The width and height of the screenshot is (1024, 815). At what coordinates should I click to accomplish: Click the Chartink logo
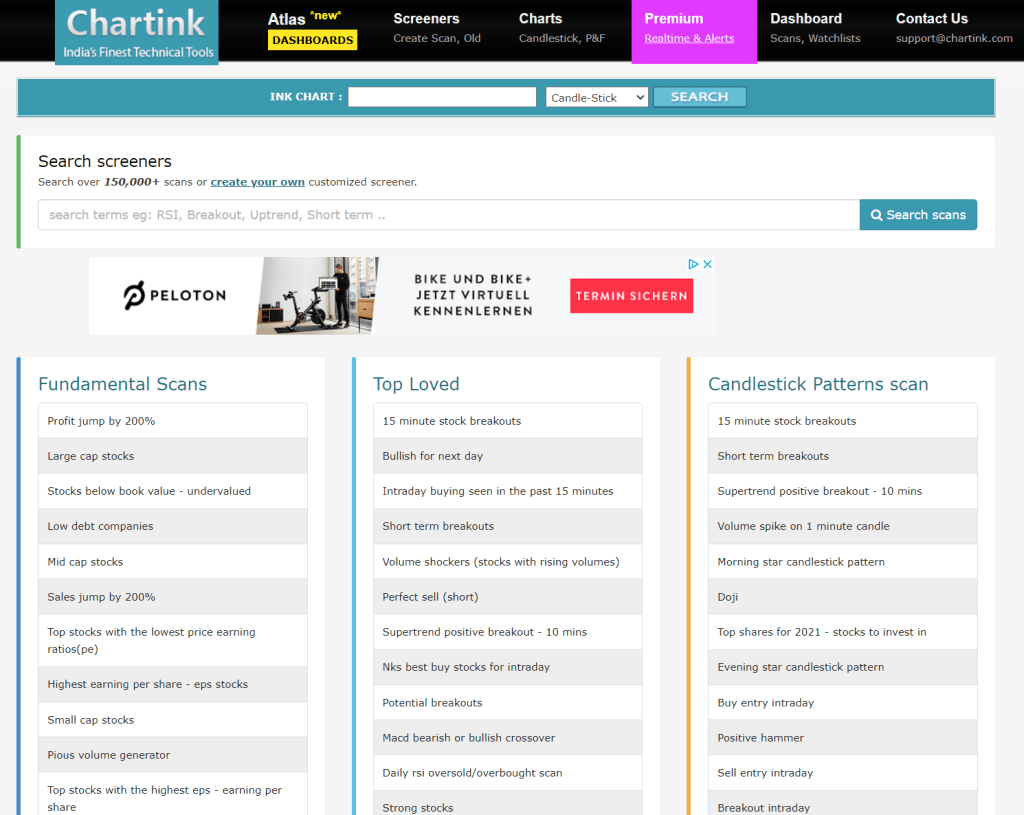click(x=136, y=32)
